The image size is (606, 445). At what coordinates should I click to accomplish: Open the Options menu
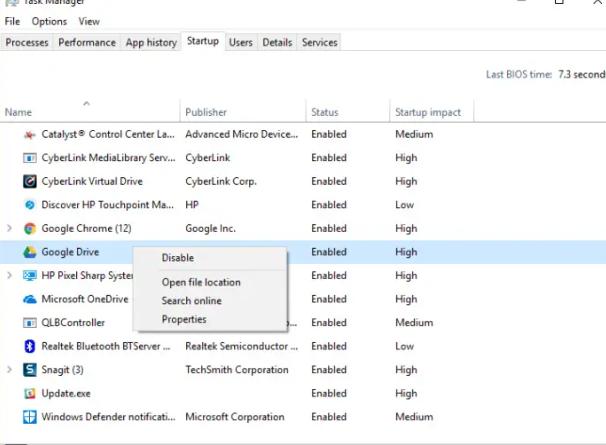pos(49,21)
